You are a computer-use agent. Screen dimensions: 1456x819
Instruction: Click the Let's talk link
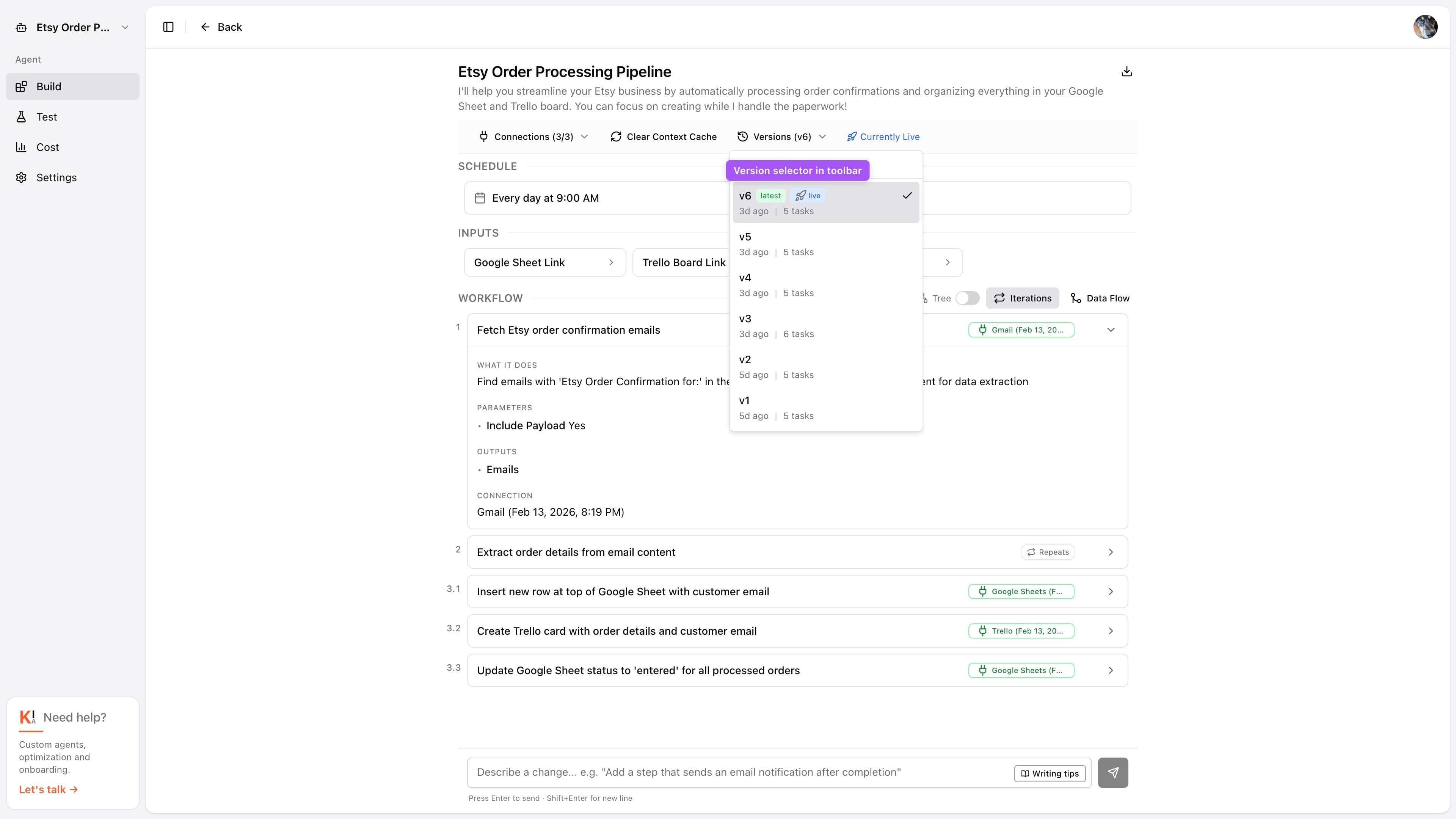[x=48, y=789]
